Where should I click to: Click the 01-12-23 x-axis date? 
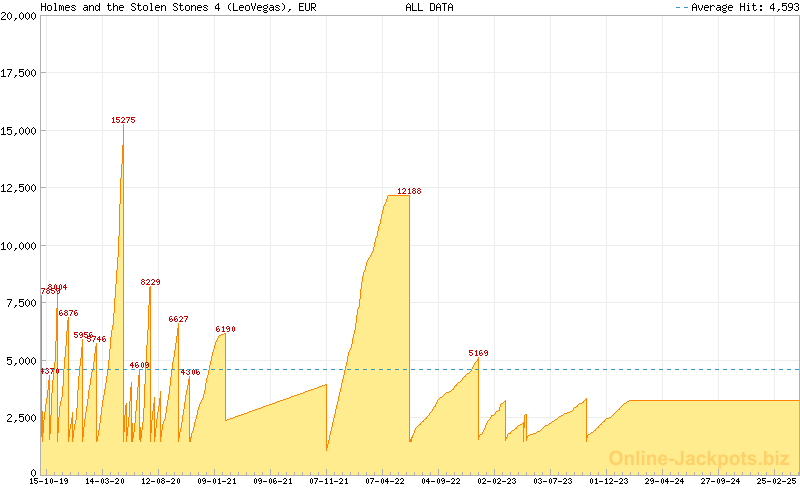pos(609,481)
